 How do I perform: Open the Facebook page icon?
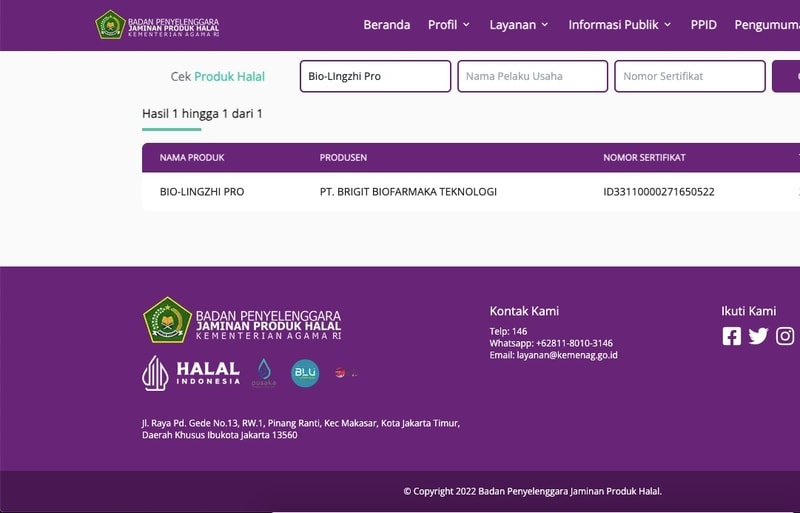click(x=732, y=336)
